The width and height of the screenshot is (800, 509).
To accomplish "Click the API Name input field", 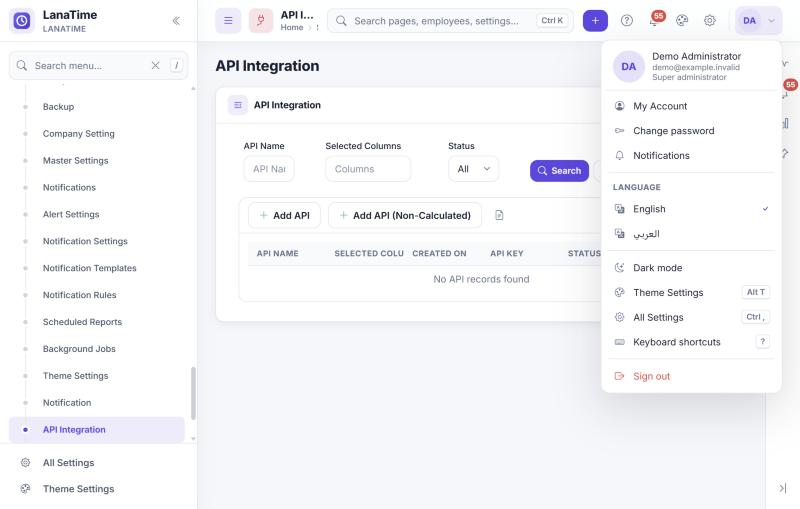I will 269,169.
